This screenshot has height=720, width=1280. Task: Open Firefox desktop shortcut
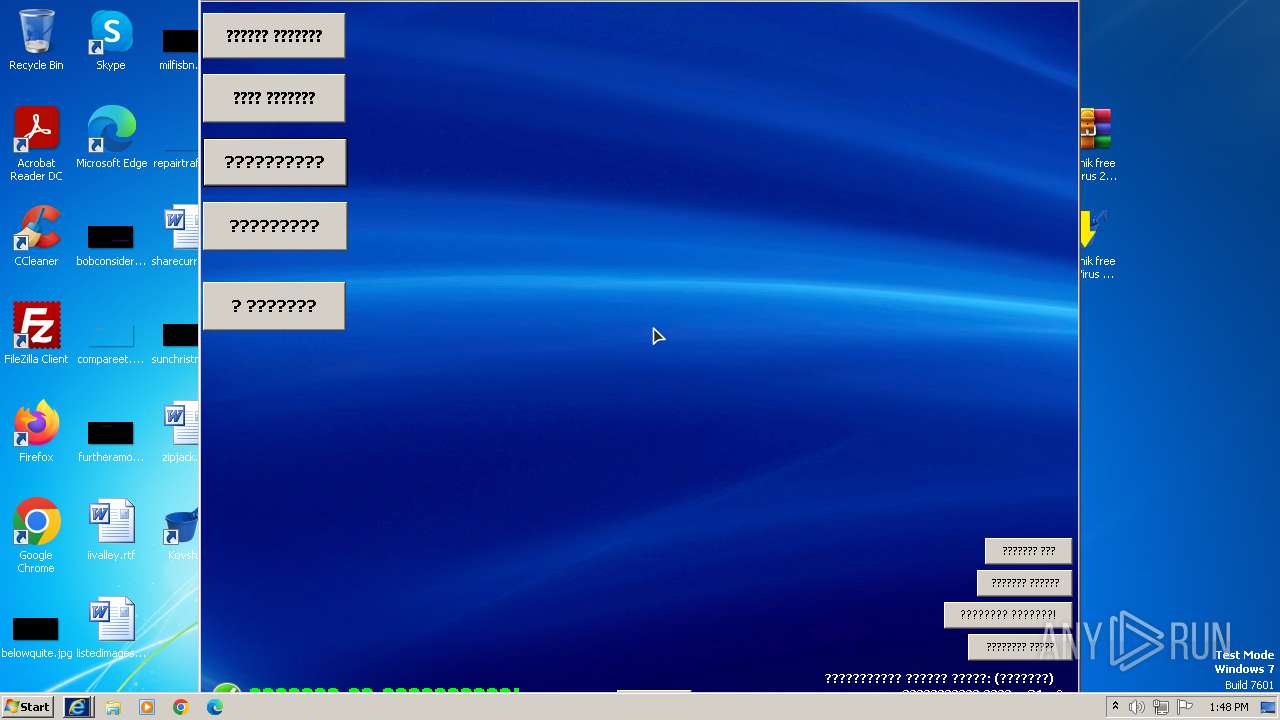36,432
